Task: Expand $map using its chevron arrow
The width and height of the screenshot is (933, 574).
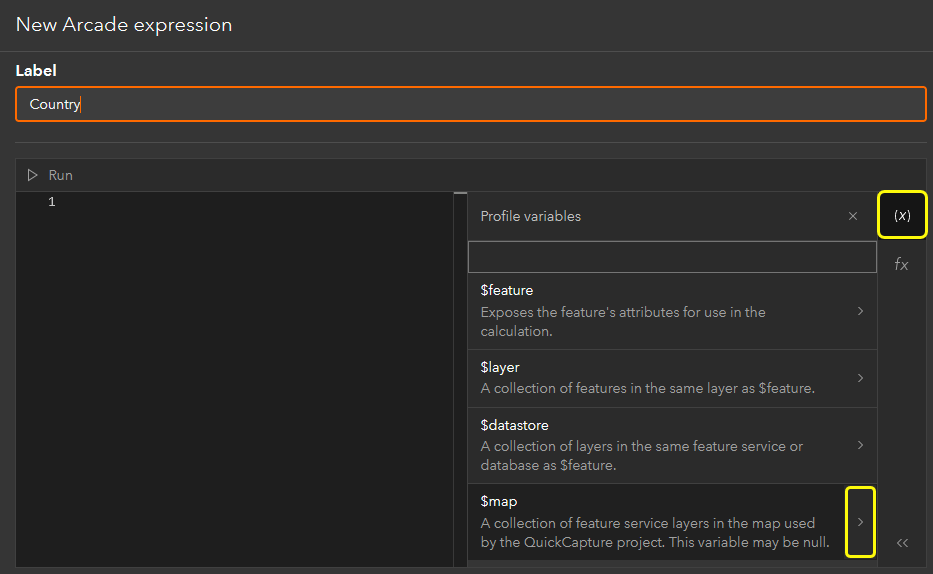Action: click(860, 522)
